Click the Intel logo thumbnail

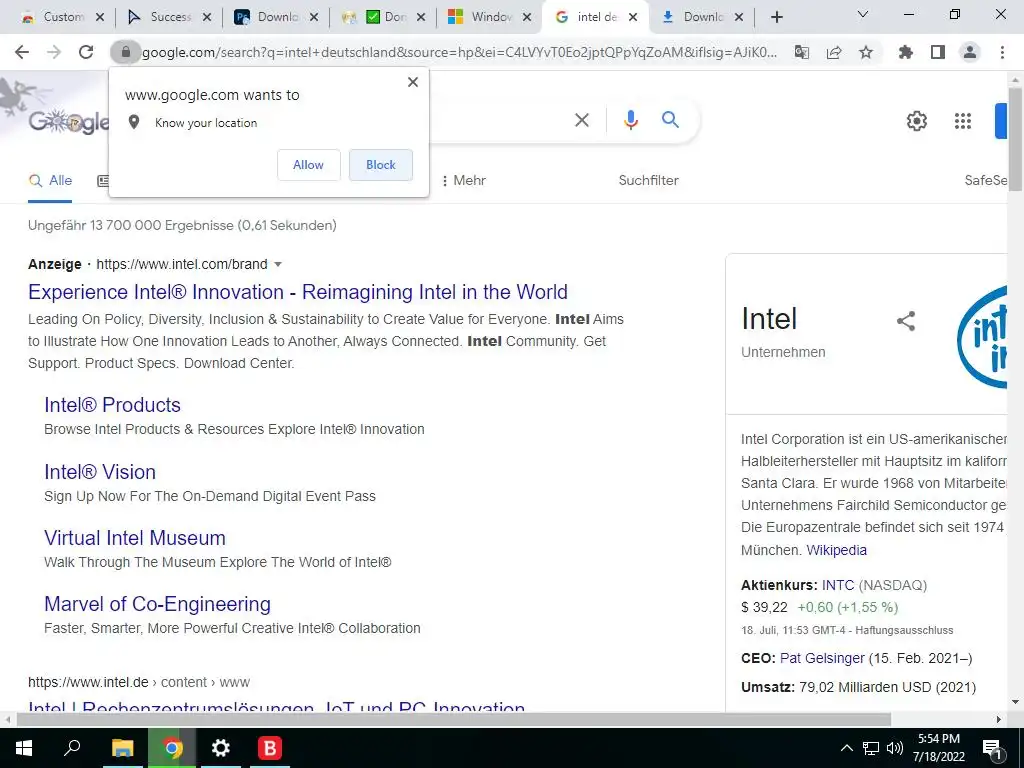pyautogui.click(x=982, y=336)
